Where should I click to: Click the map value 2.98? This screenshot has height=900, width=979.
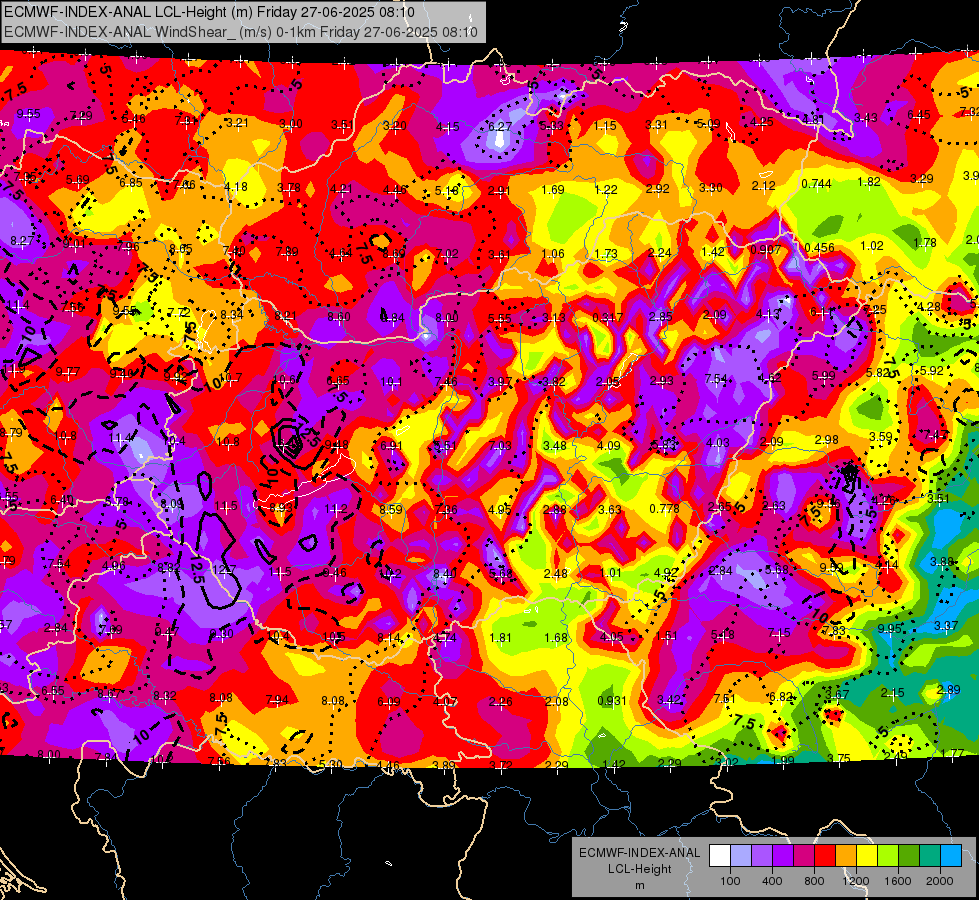click(x=826, y=440)
